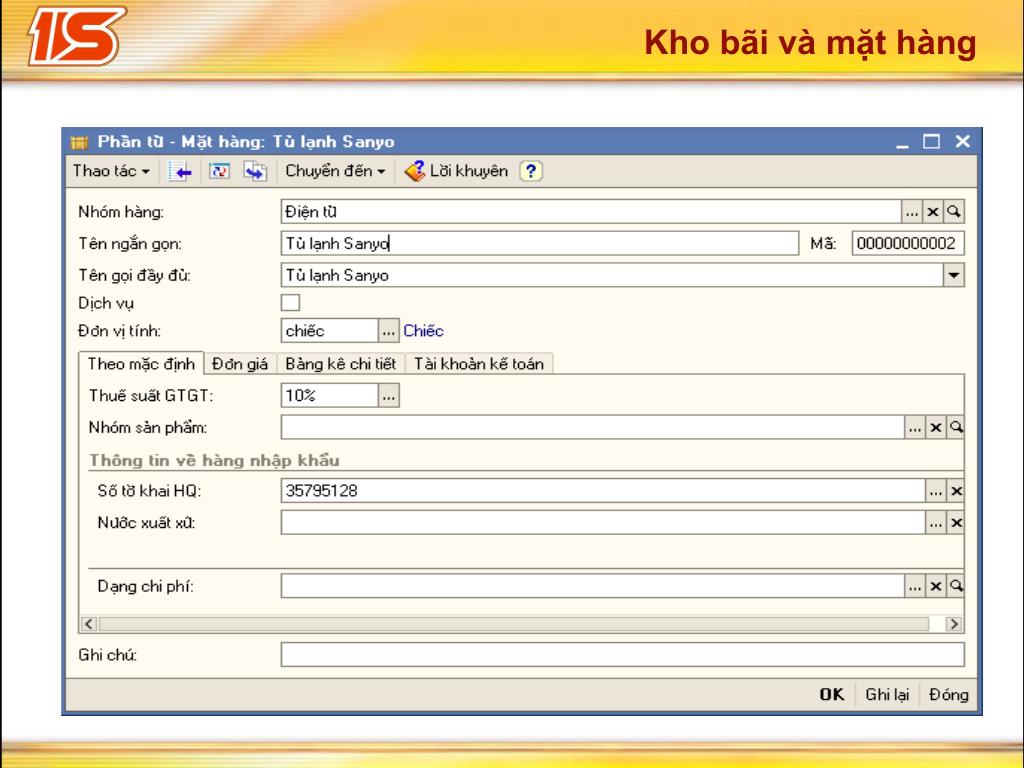This screenshot has height=768, width=1024.
Task: Open Nhóm hàng item with magnifier icon
Action: (953, 212)
